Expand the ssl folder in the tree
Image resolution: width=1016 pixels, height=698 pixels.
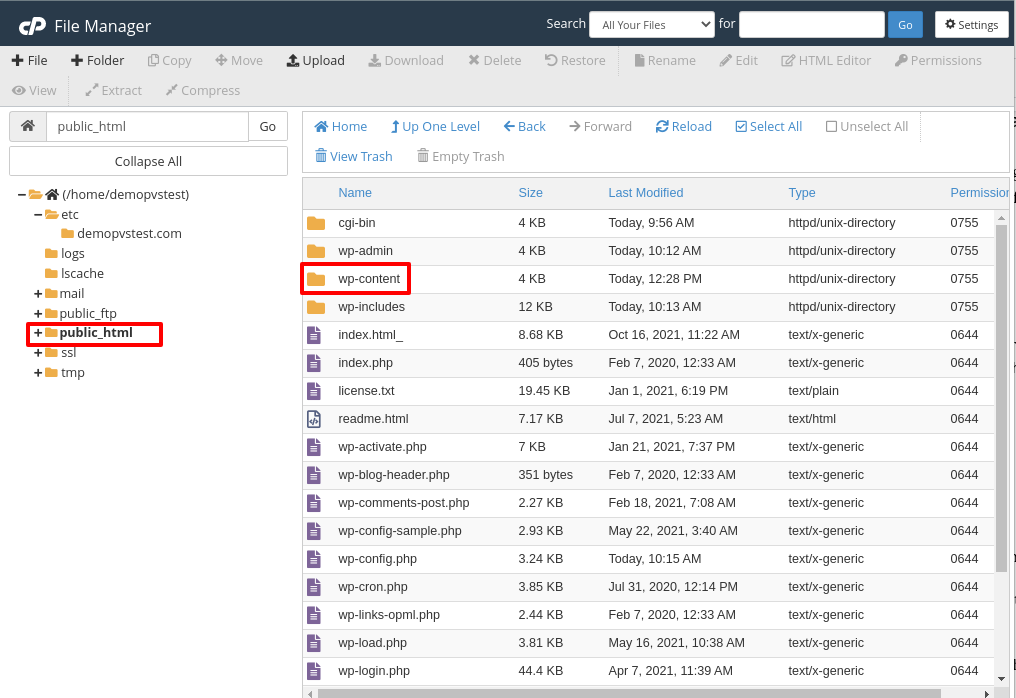(x=38, y=353)
